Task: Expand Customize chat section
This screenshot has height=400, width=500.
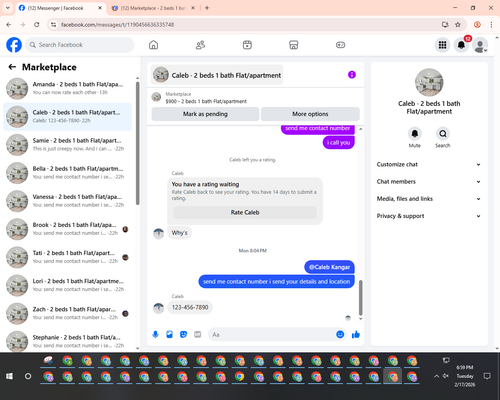Action: tap(429, 164)
